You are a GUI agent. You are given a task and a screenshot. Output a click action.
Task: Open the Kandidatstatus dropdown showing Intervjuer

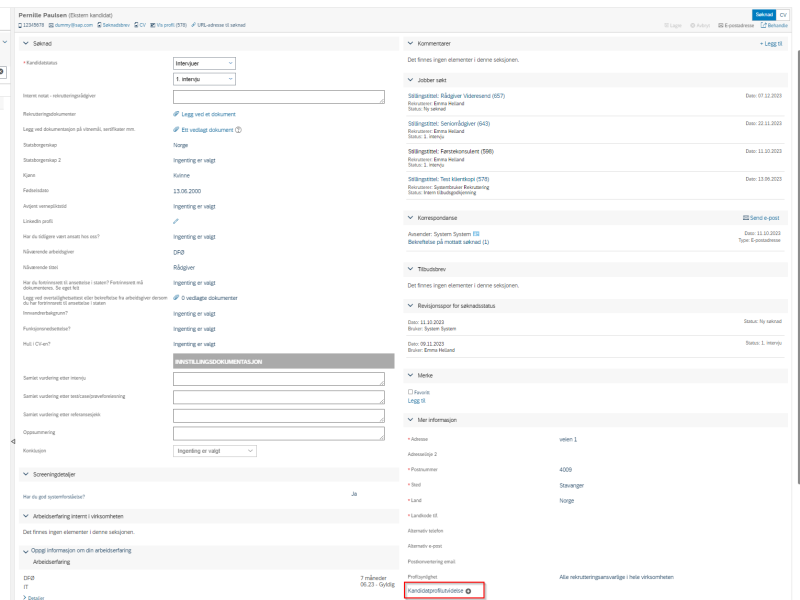[204, 63]
